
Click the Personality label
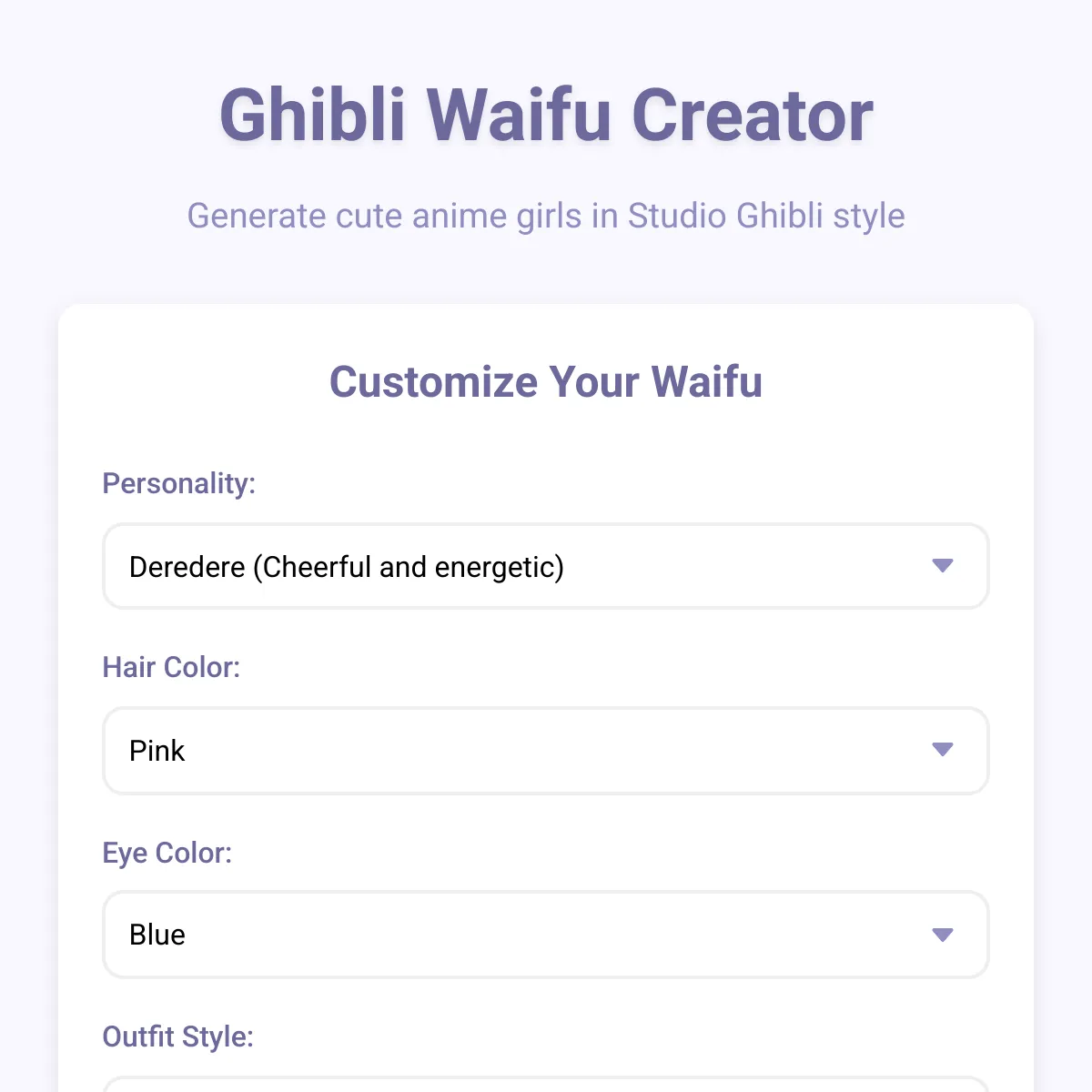tap(178, 483)
